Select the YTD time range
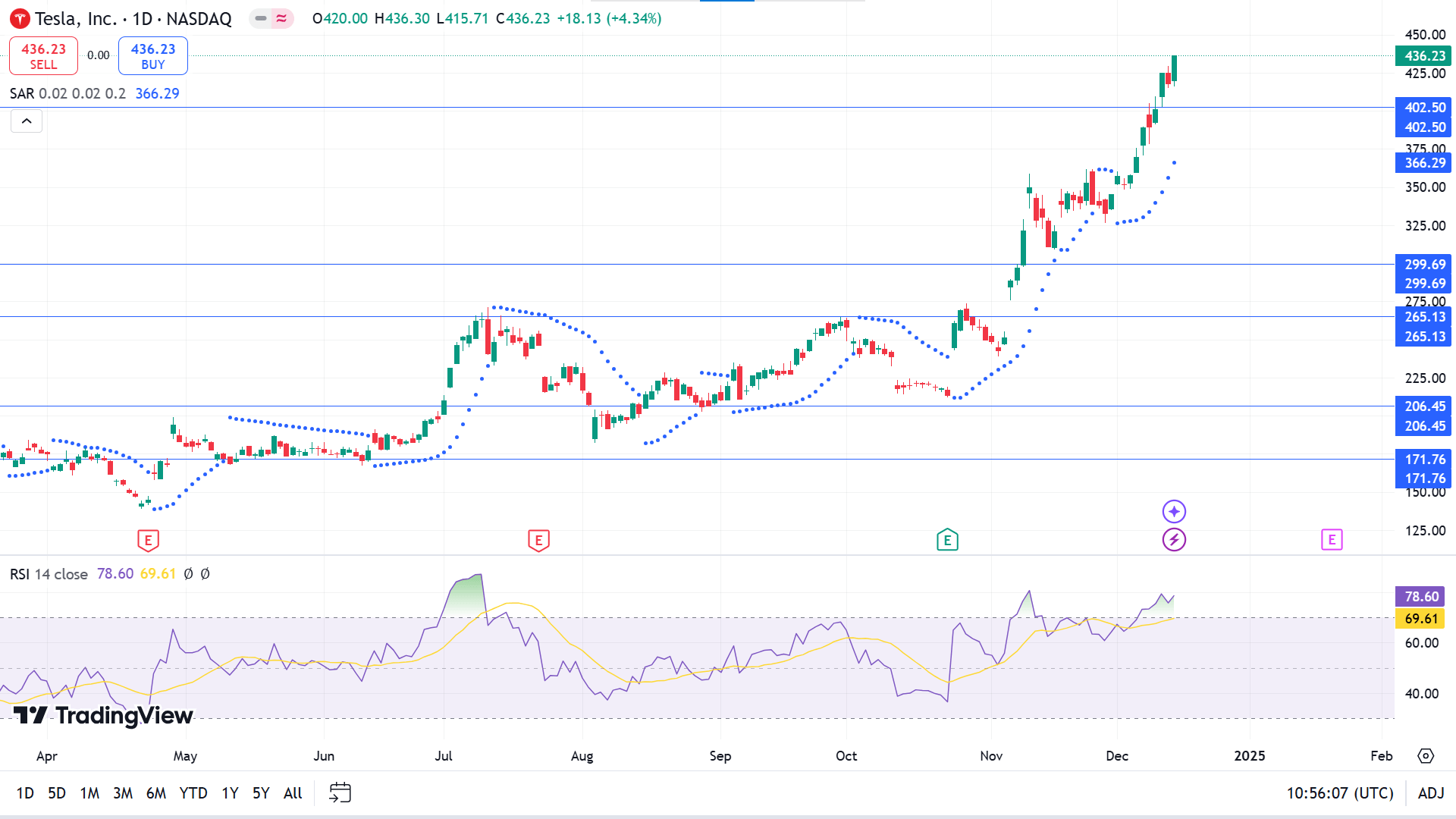Screen dimensions: 1456x819 pyautogui.click(x=193, y=793)
